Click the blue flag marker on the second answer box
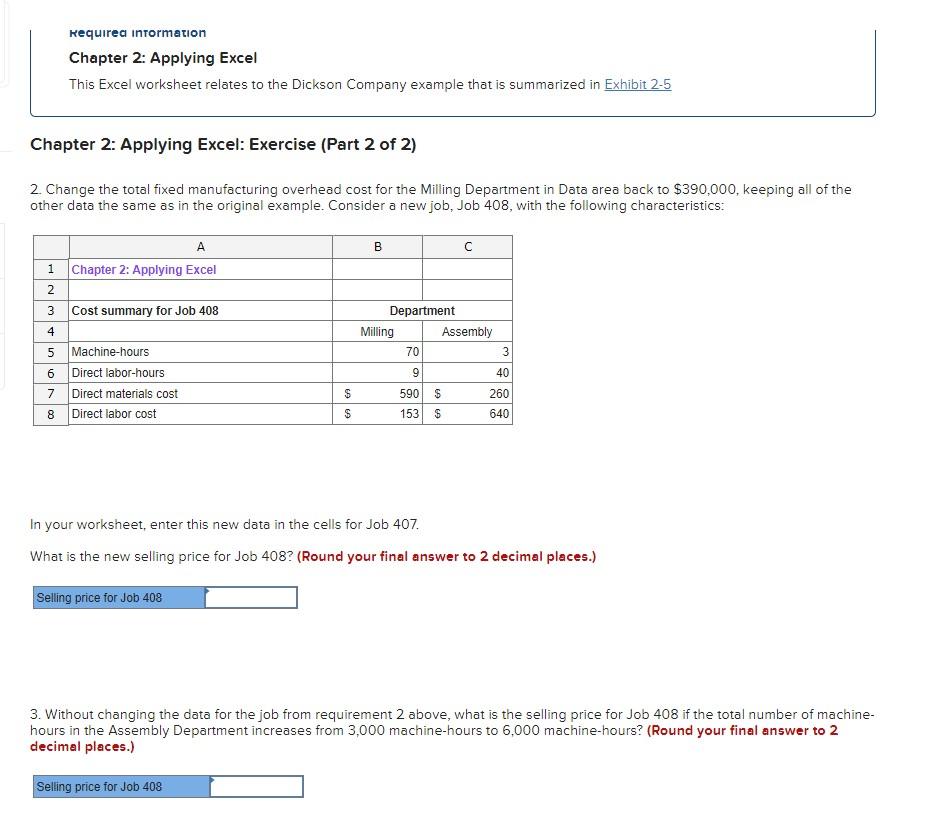The height and width of the screenshot is (819, 946). pyautogui.click(x=213, y=778)
